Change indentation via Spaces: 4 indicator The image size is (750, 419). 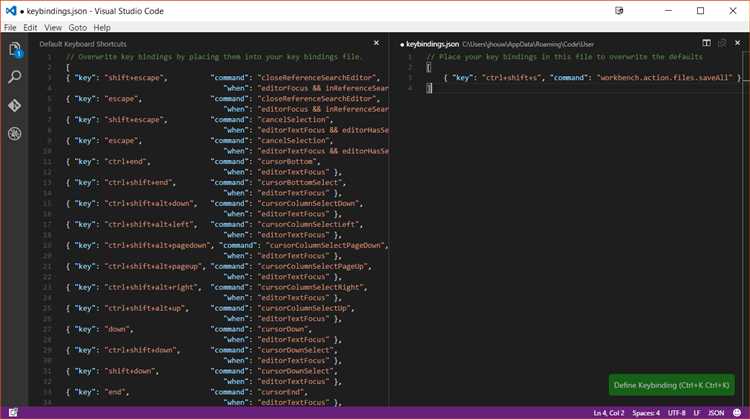coord(646,412)
